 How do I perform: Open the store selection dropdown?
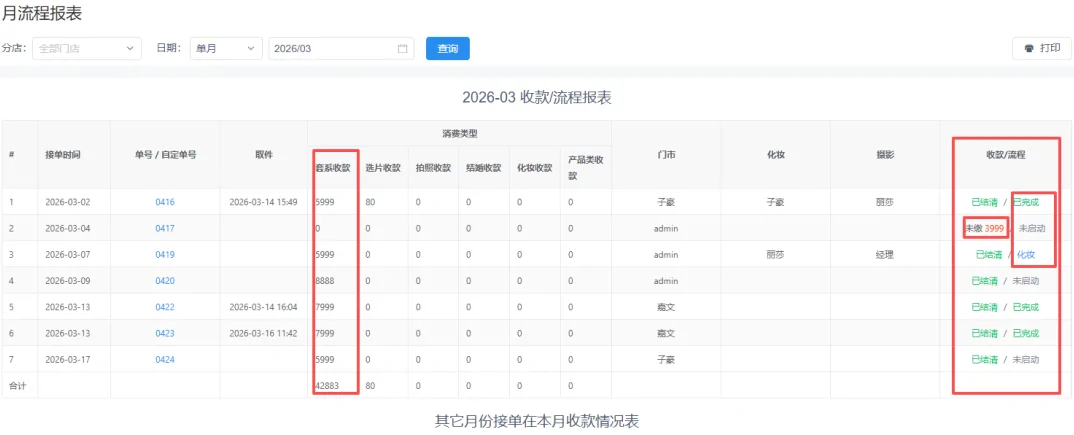point(87,49)
